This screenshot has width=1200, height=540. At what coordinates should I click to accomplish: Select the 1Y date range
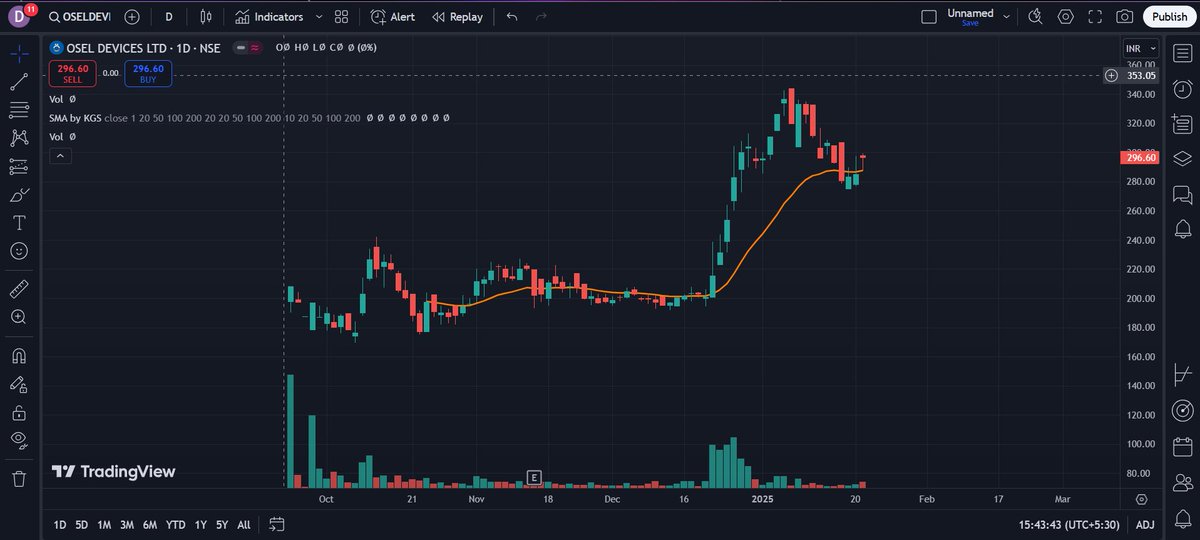pos(201,524)
